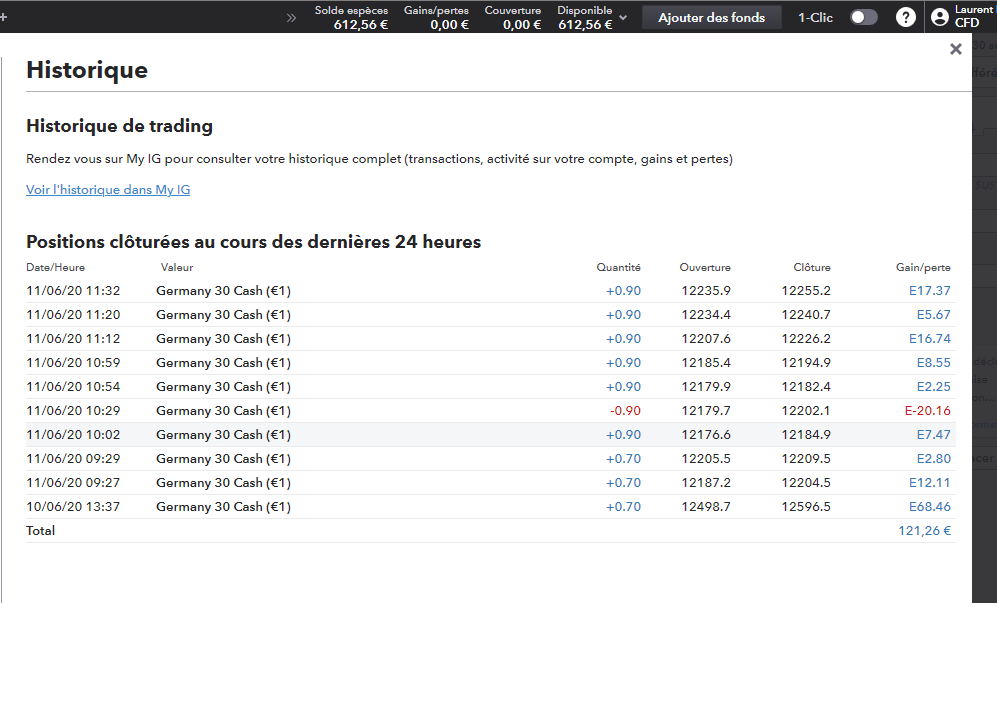The height and width of the screenshot is (717, 997).
Task: Select the row dated 11/06/20 11:12
Action: [491, 339]
